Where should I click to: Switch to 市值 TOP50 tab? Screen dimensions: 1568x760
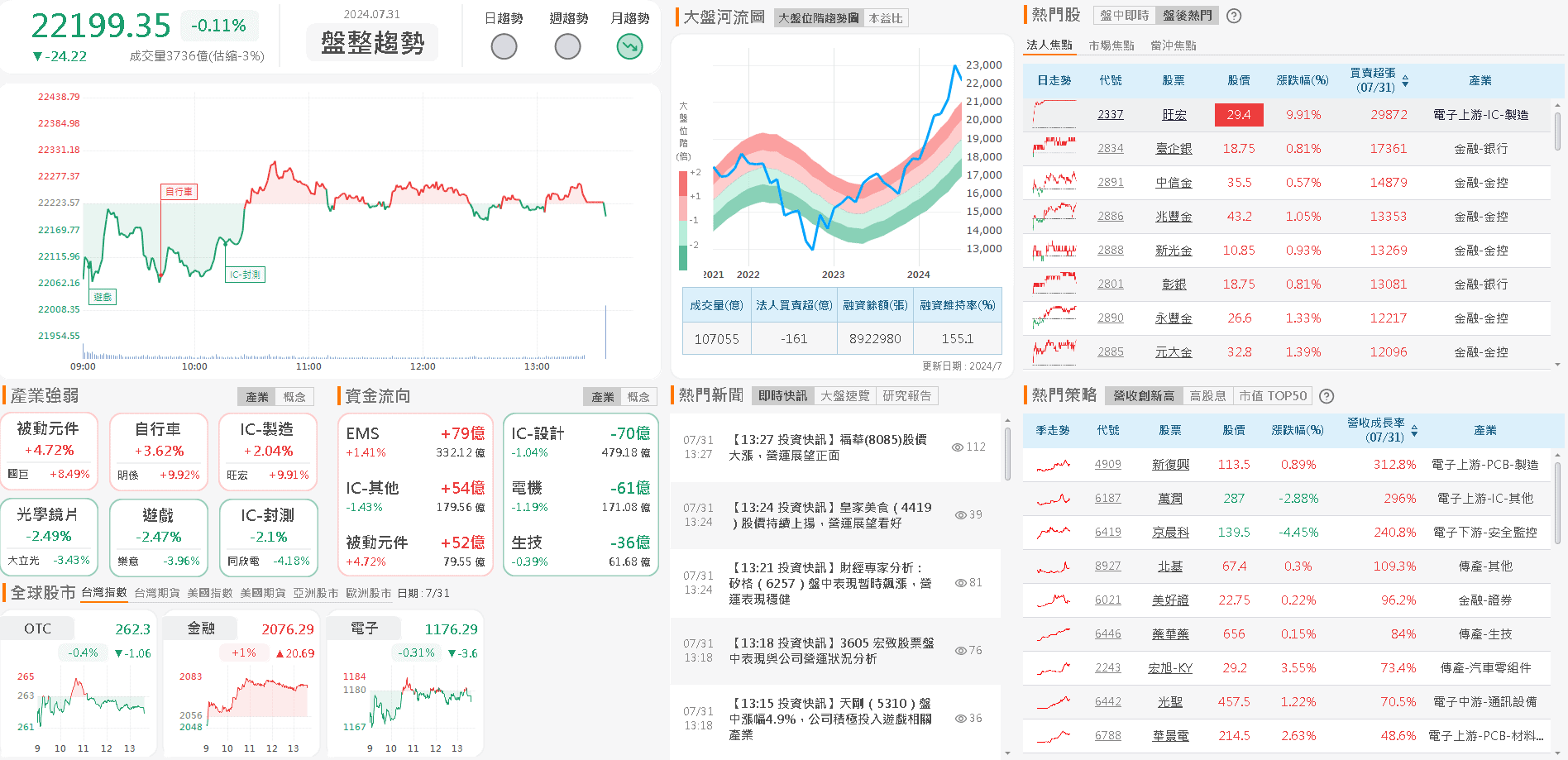click(x=1273, y=396)
